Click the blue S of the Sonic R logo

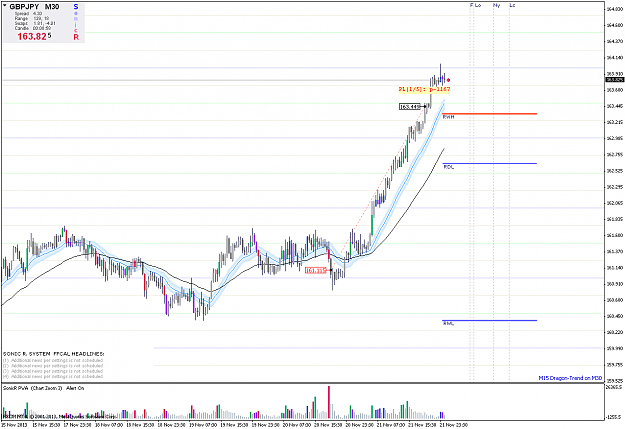pos(76,7)
